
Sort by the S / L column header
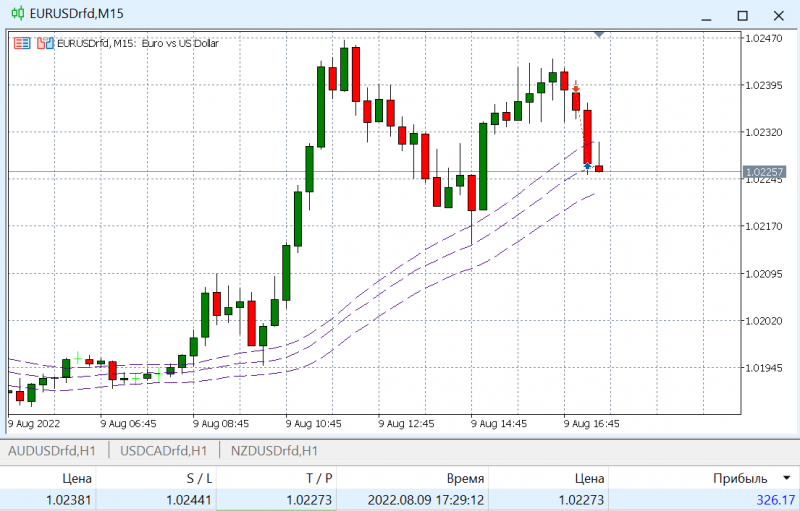[199, 478]
